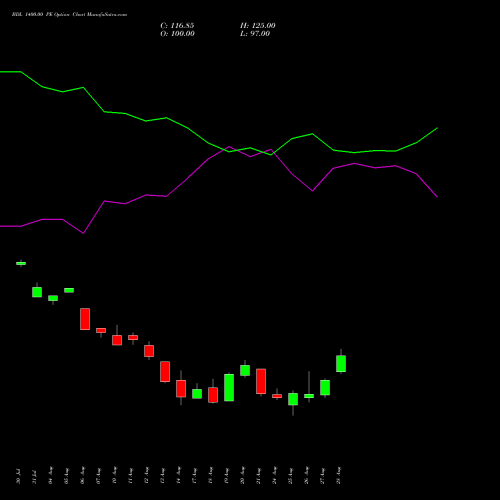Select the 18 Aug date label
Image resolution: width=500 pixels, height=500 pixels.
coord(210,475)
